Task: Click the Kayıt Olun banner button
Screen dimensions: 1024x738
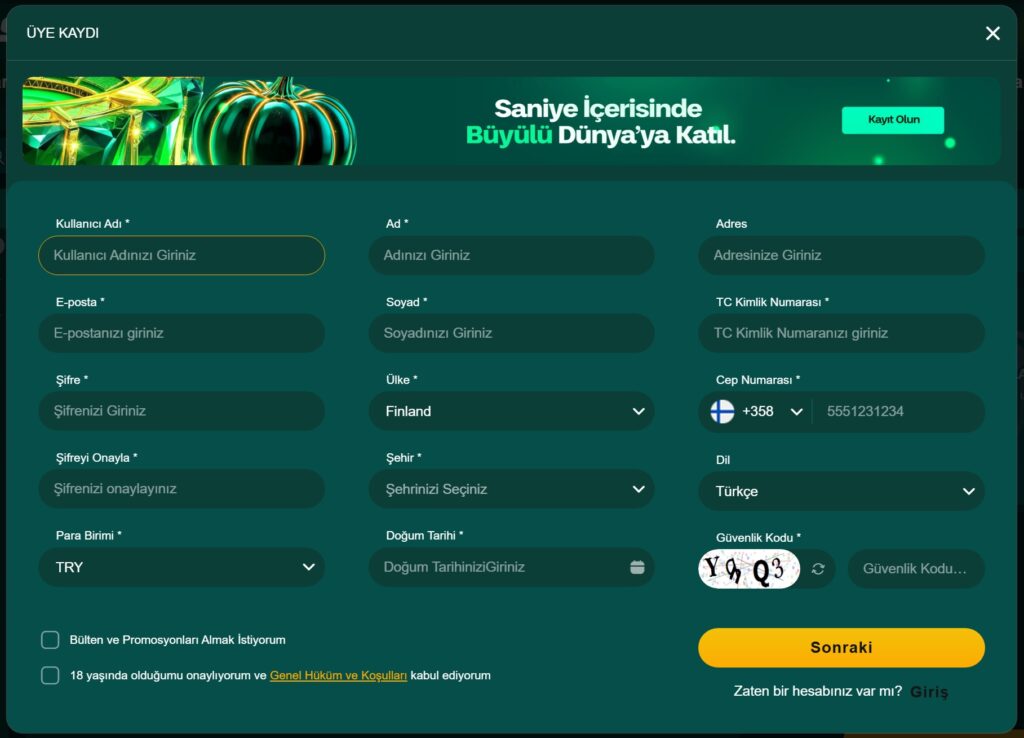Action: tap(892, 119)
